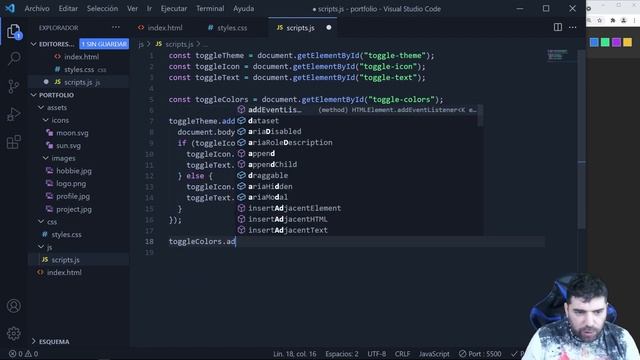Open the Ir menu
This screenshot has height=360, width=640.
coord(149,9)
